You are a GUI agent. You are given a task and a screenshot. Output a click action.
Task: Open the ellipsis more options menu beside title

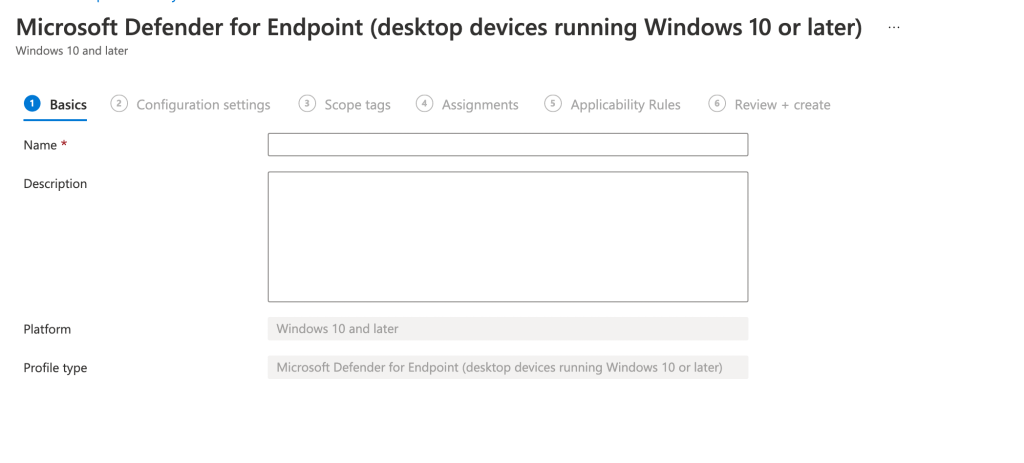tap(893, 28)
